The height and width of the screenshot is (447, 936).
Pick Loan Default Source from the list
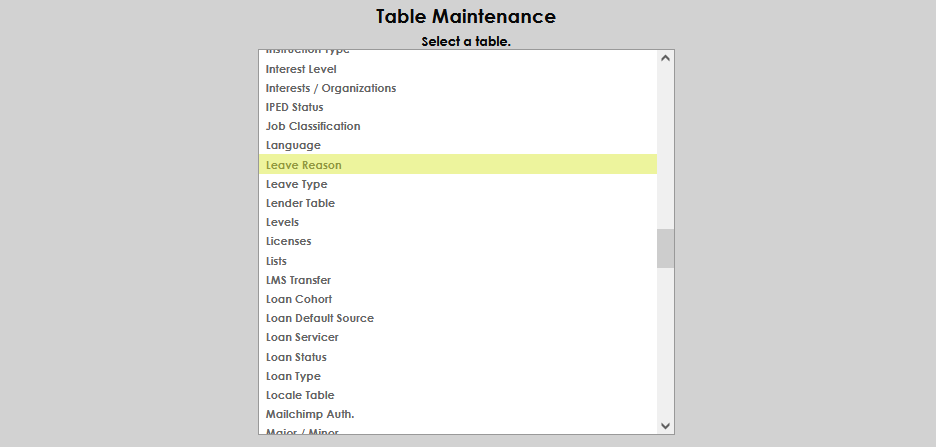(320, 318)
